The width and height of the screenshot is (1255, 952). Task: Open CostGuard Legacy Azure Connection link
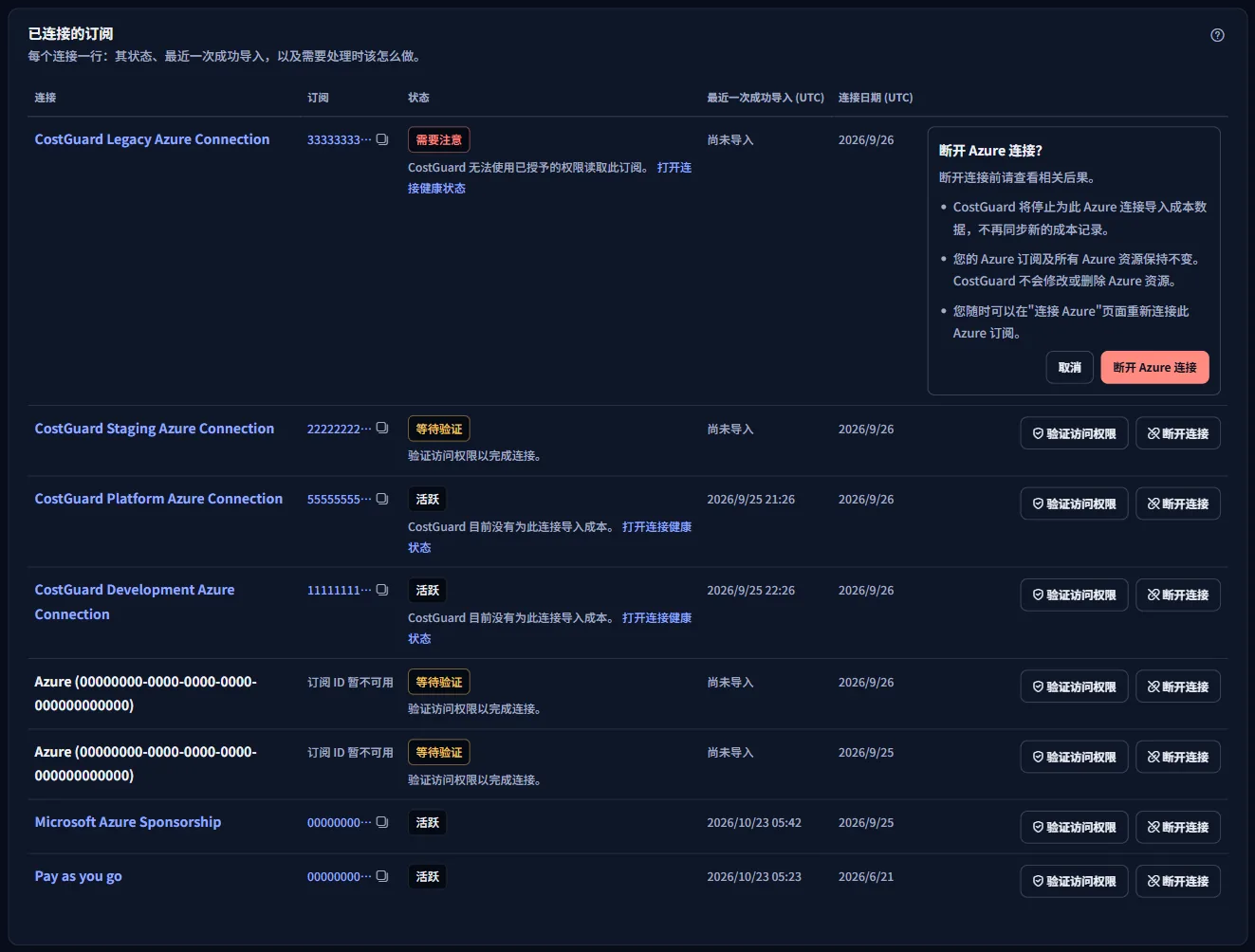point(152,139)
